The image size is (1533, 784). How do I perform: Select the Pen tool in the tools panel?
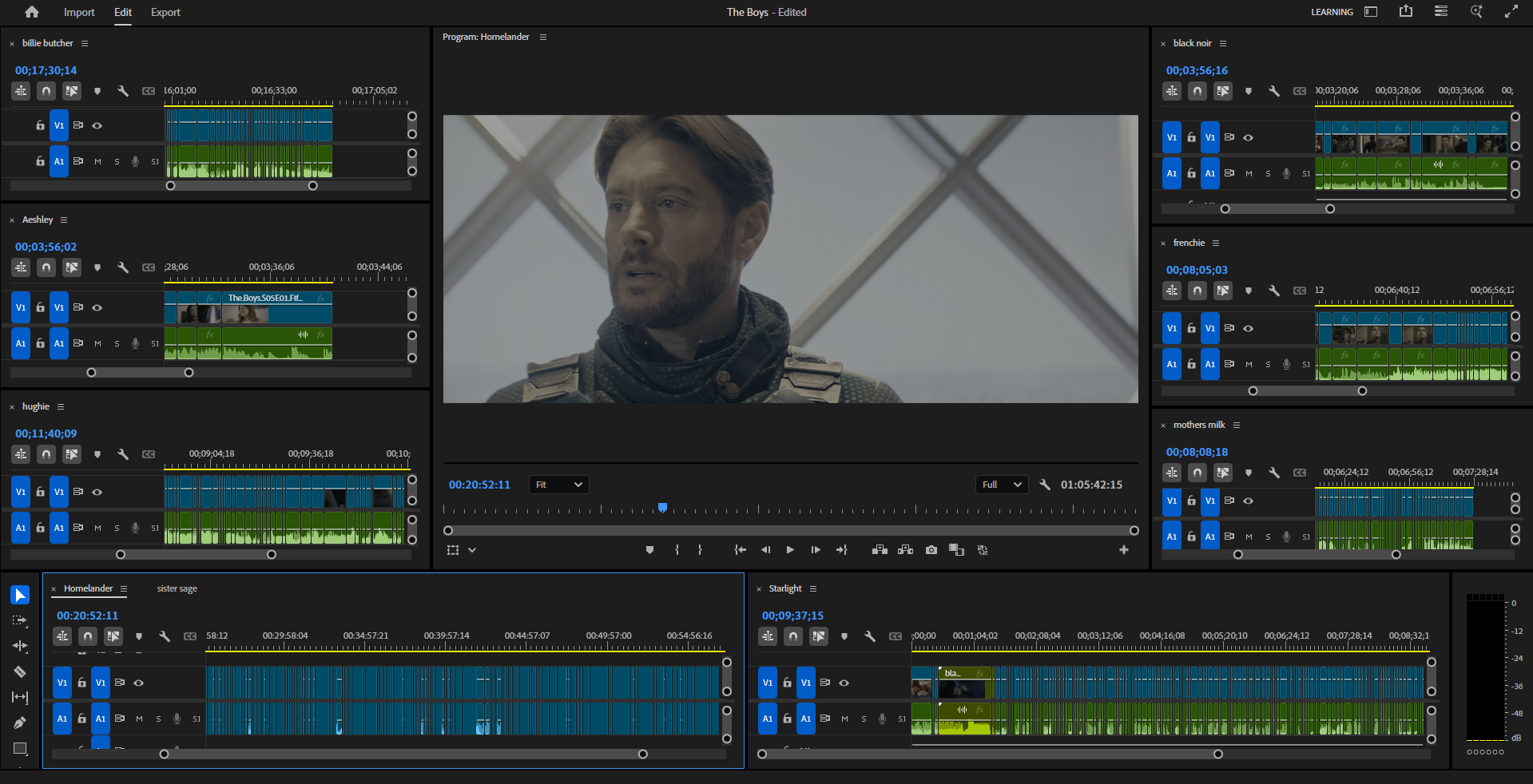pos(20,723)
